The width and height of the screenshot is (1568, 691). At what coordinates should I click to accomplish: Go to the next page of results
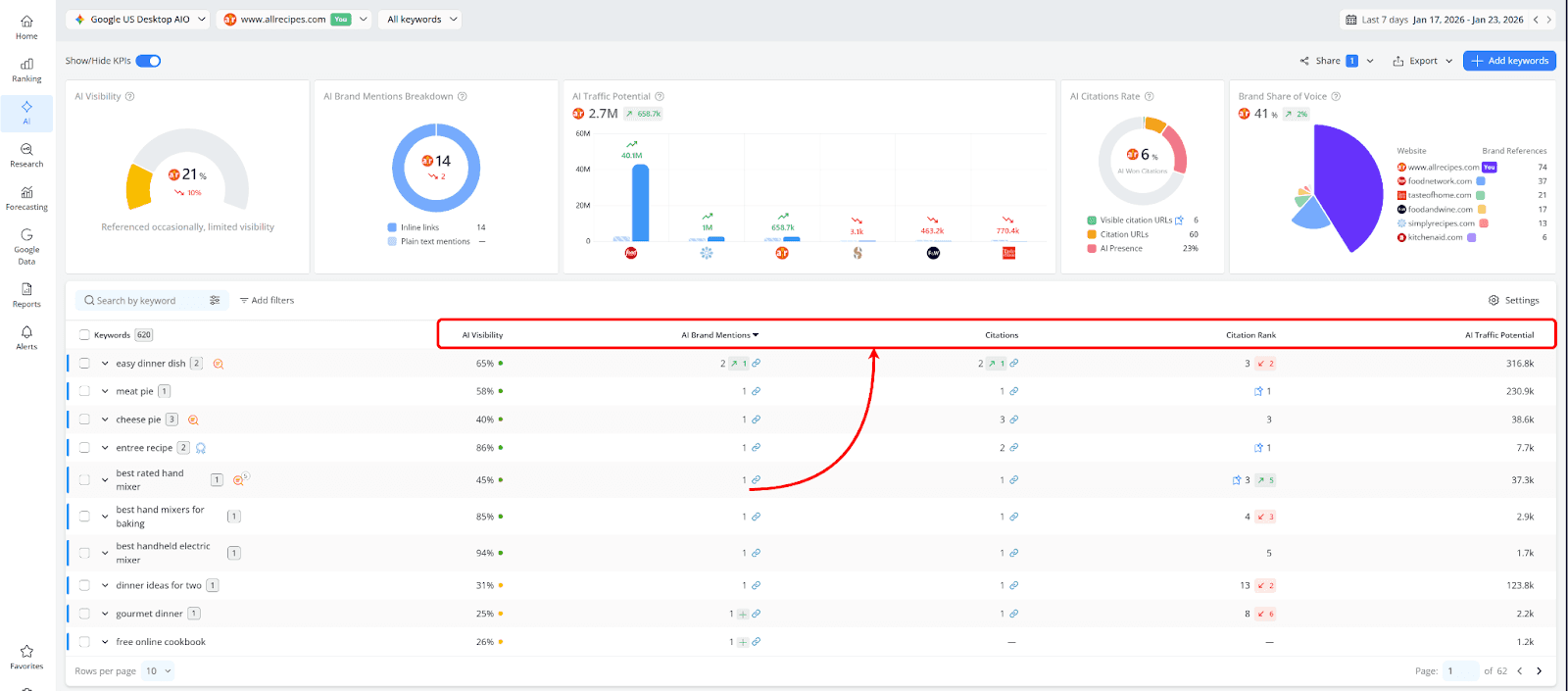1539,671
